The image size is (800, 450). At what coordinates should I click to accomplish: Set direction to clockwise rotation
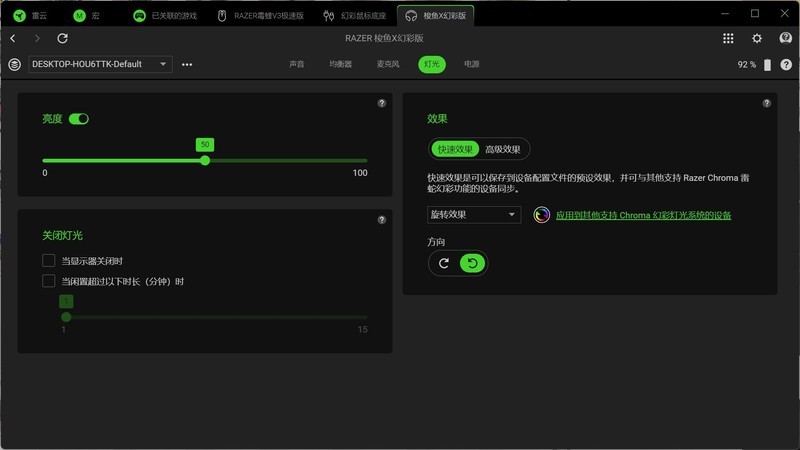click(444, 263)
